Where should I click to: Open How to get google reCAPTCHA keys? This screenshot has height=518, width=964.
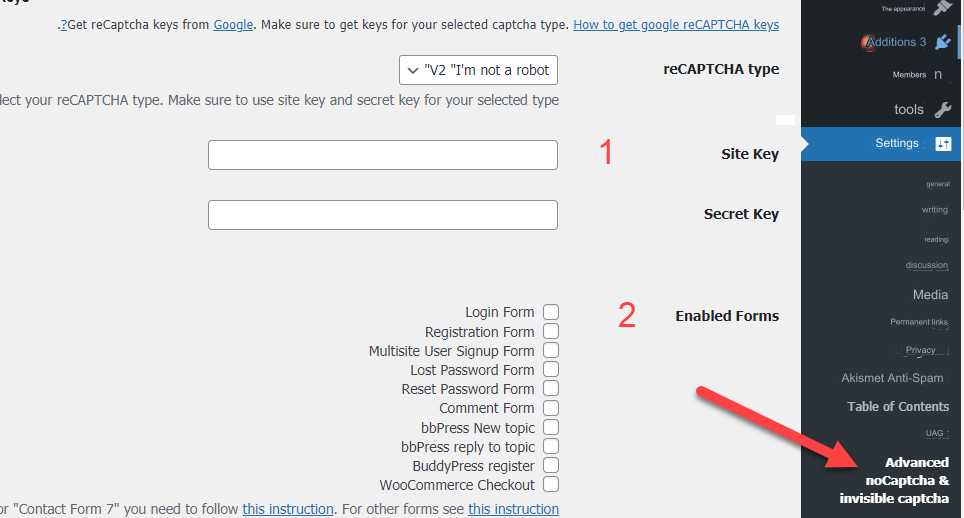point(676,25)
